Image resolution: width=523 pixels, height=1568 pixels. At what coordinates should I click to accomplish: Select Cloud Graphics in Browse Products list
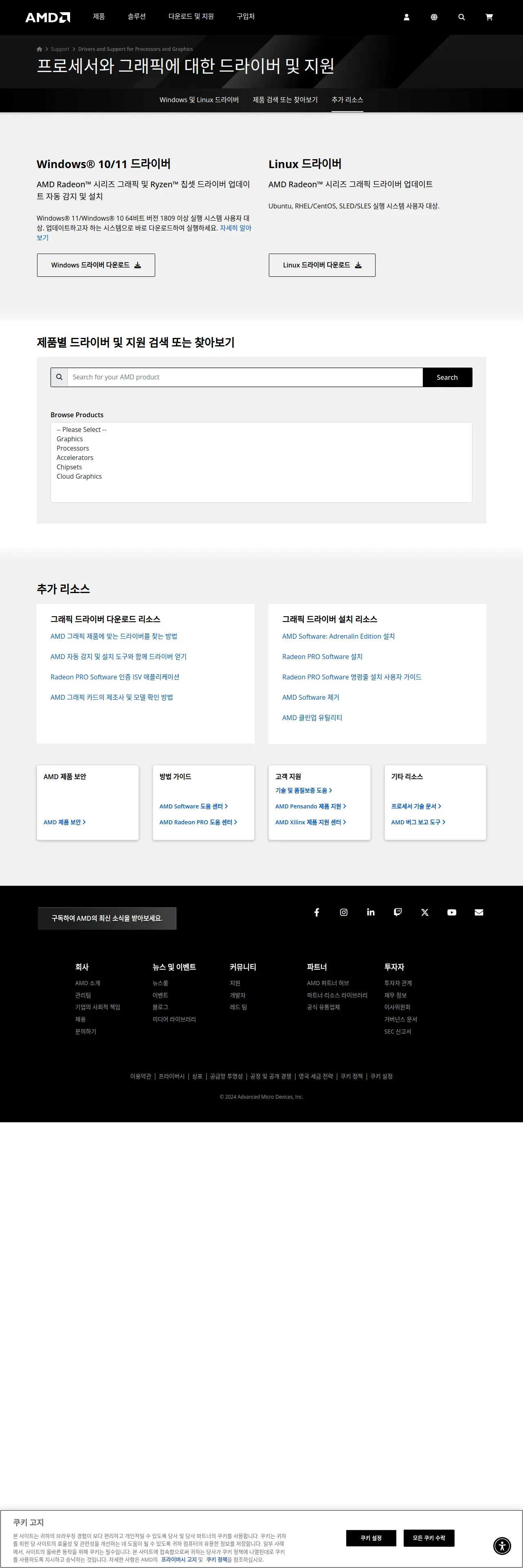tap(79, 477)
